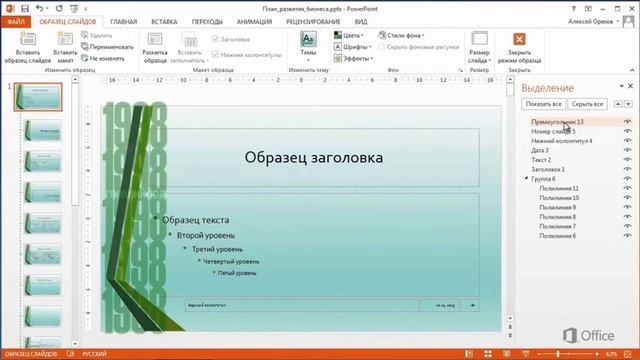640x360 pixels.
Task: Close the Selection pane (Выделение)
Action: point(631,86)
